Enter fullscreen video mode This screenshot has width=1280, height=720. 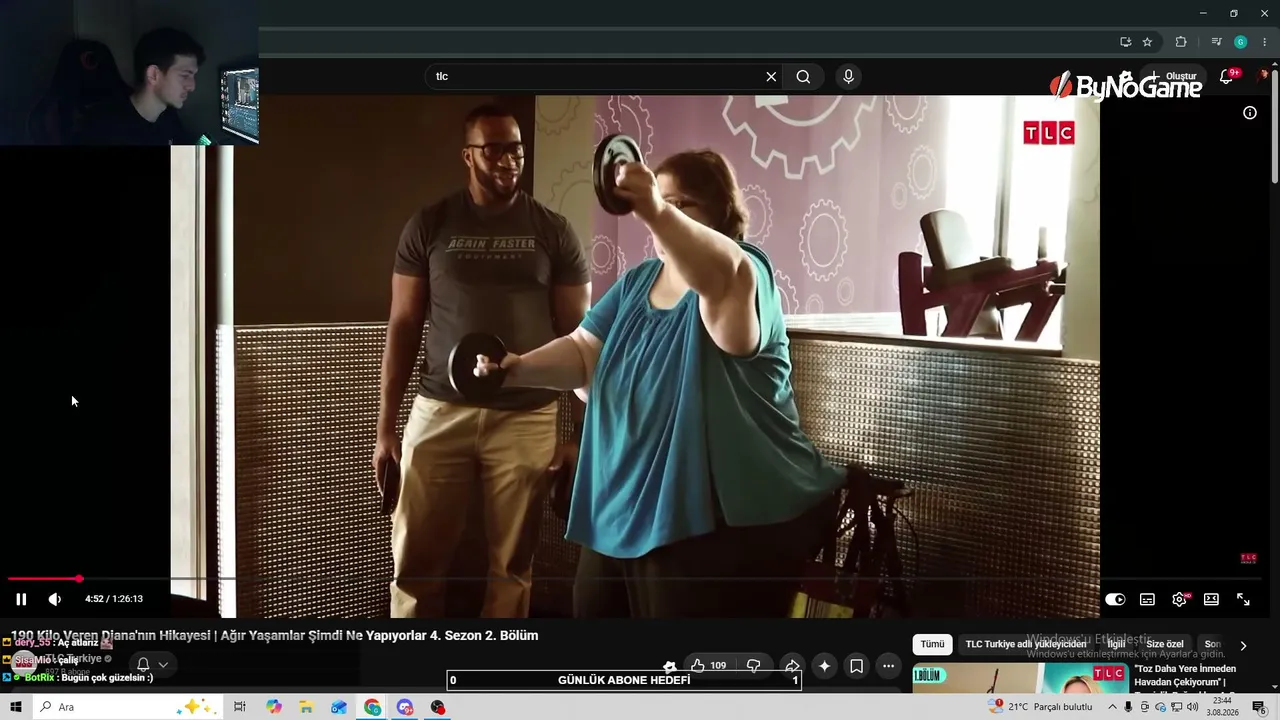[x=1243, y=599]
